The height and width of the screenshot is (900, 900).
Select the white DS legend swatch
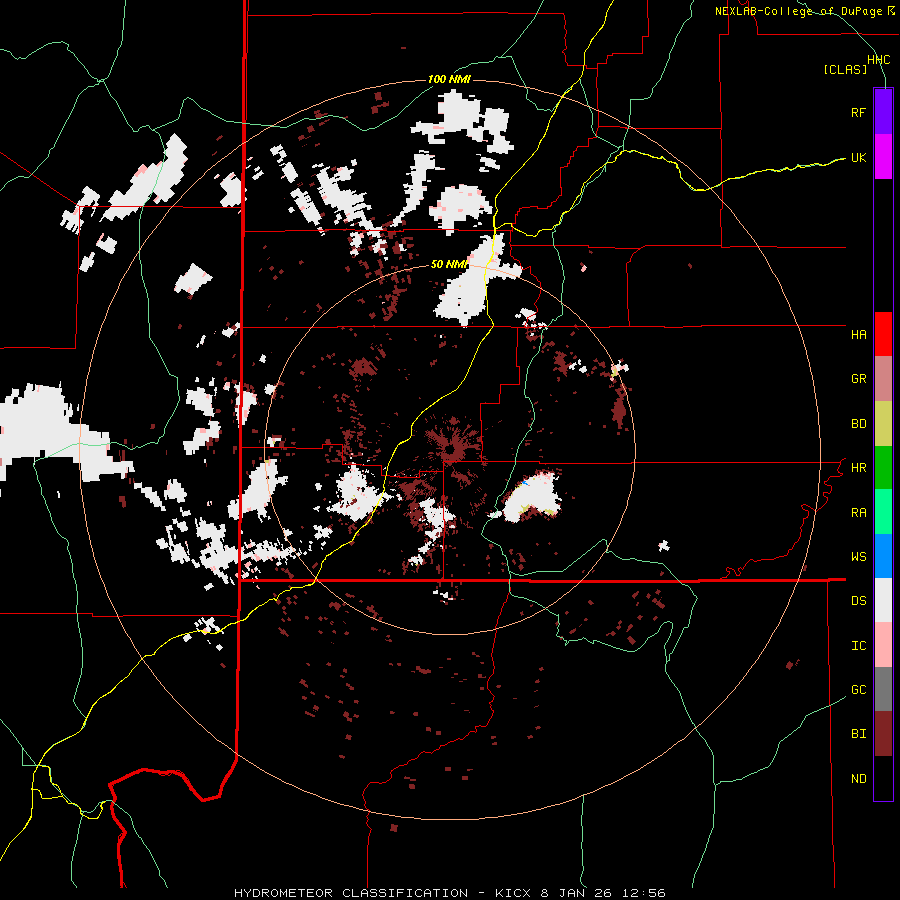coord(883,600)
